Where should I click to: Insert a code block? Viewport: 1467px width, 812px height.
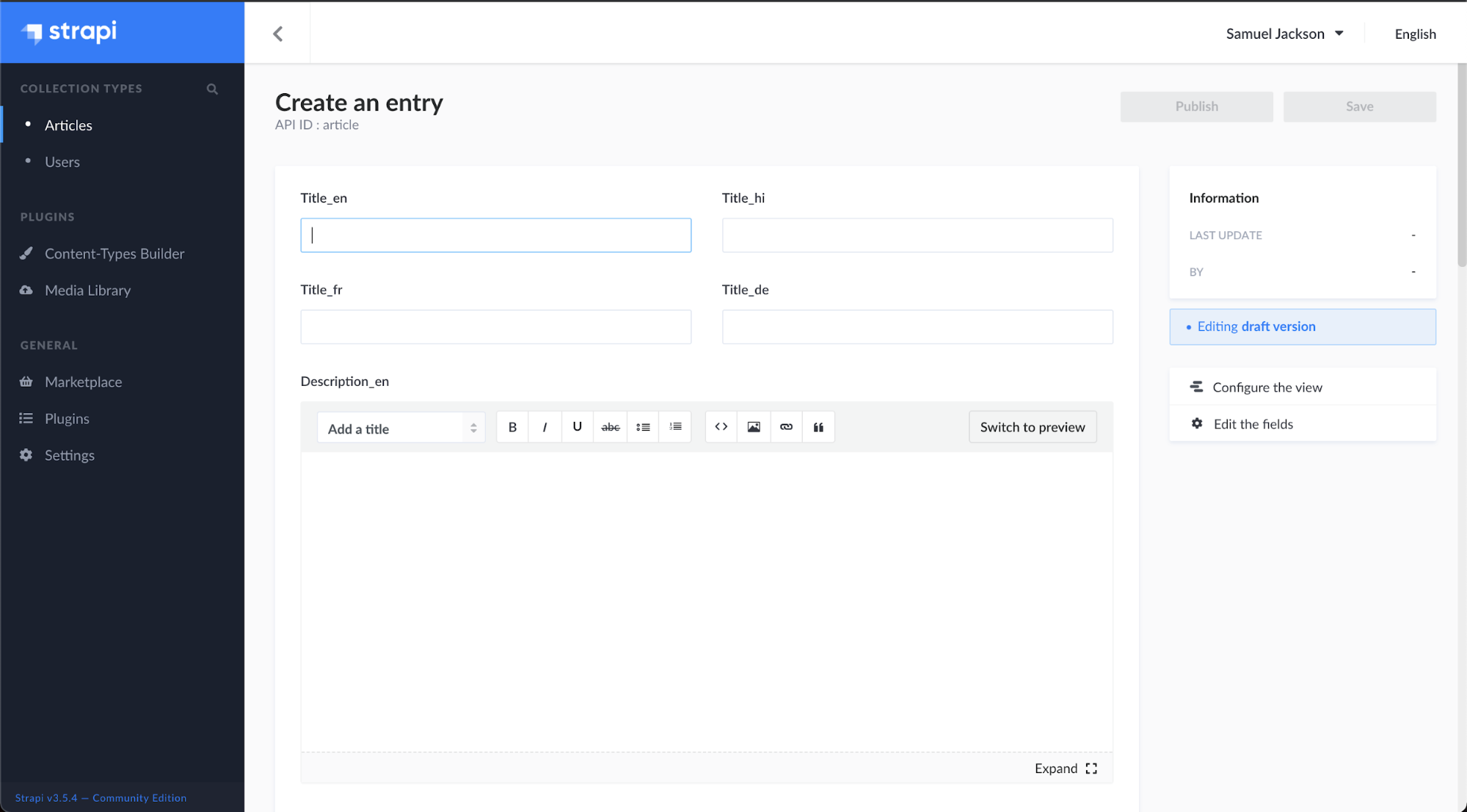pyautogui.click(x=720, y=427)
